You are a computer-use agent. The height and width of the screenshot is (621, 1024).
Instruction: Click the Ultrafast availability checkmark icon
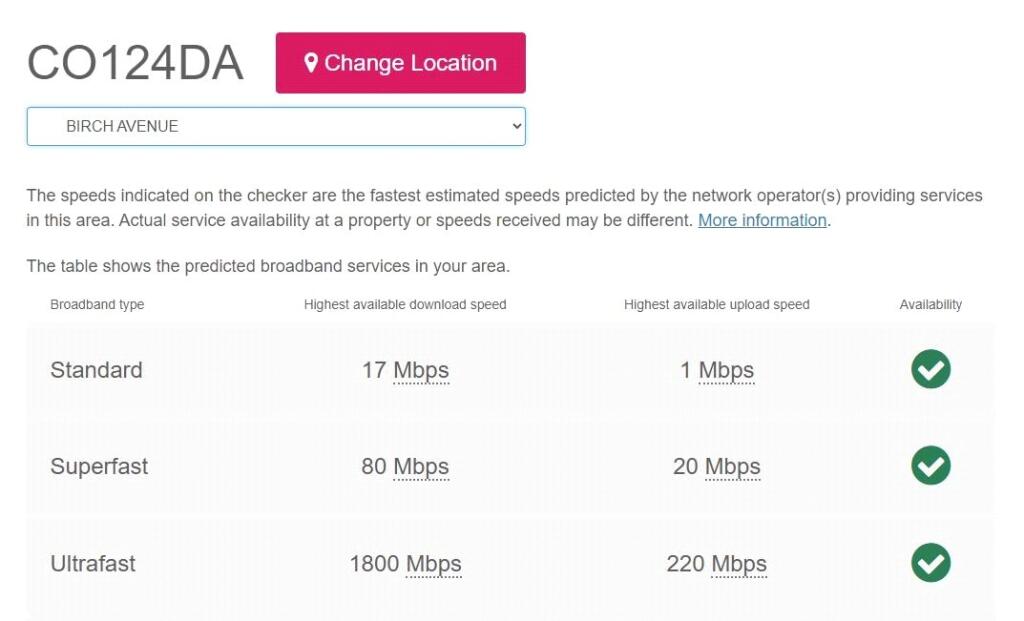(930, 563)
